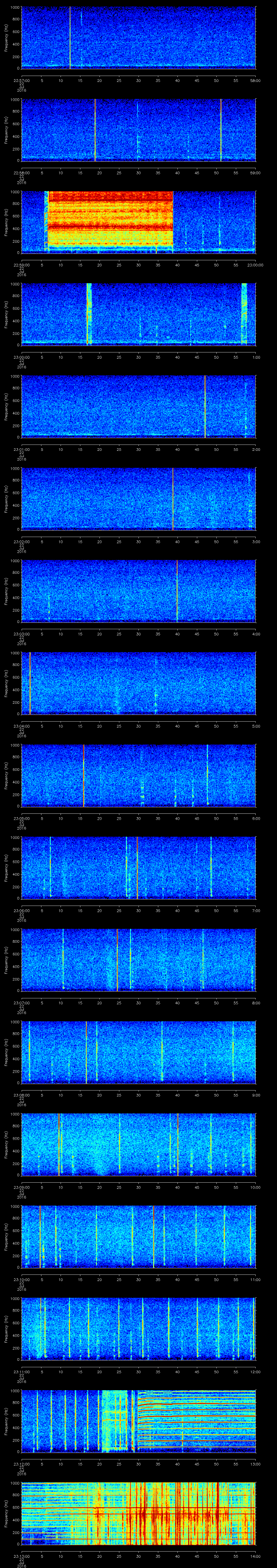Click the spectrogram panel starting at 22:58:00
This screenshot has width=277, height=1568.
tap(139, 130)
